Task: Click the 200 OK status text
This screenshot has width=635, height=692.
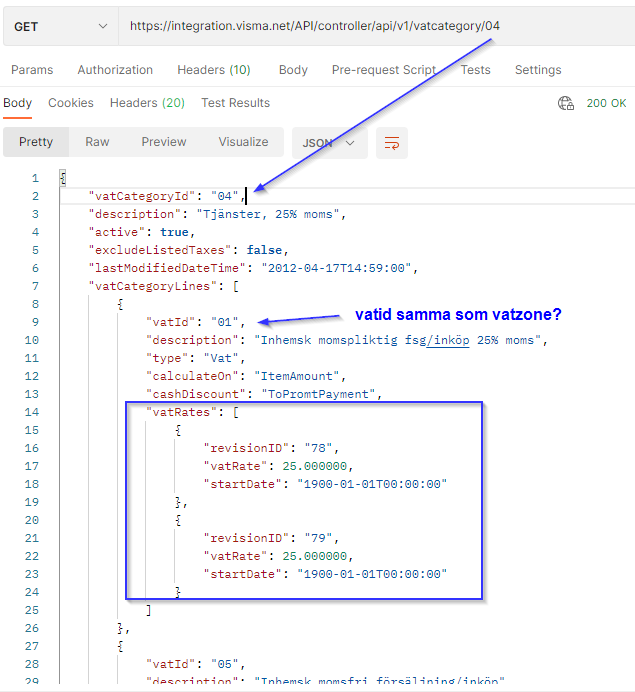Action: (x=606, y=103)
